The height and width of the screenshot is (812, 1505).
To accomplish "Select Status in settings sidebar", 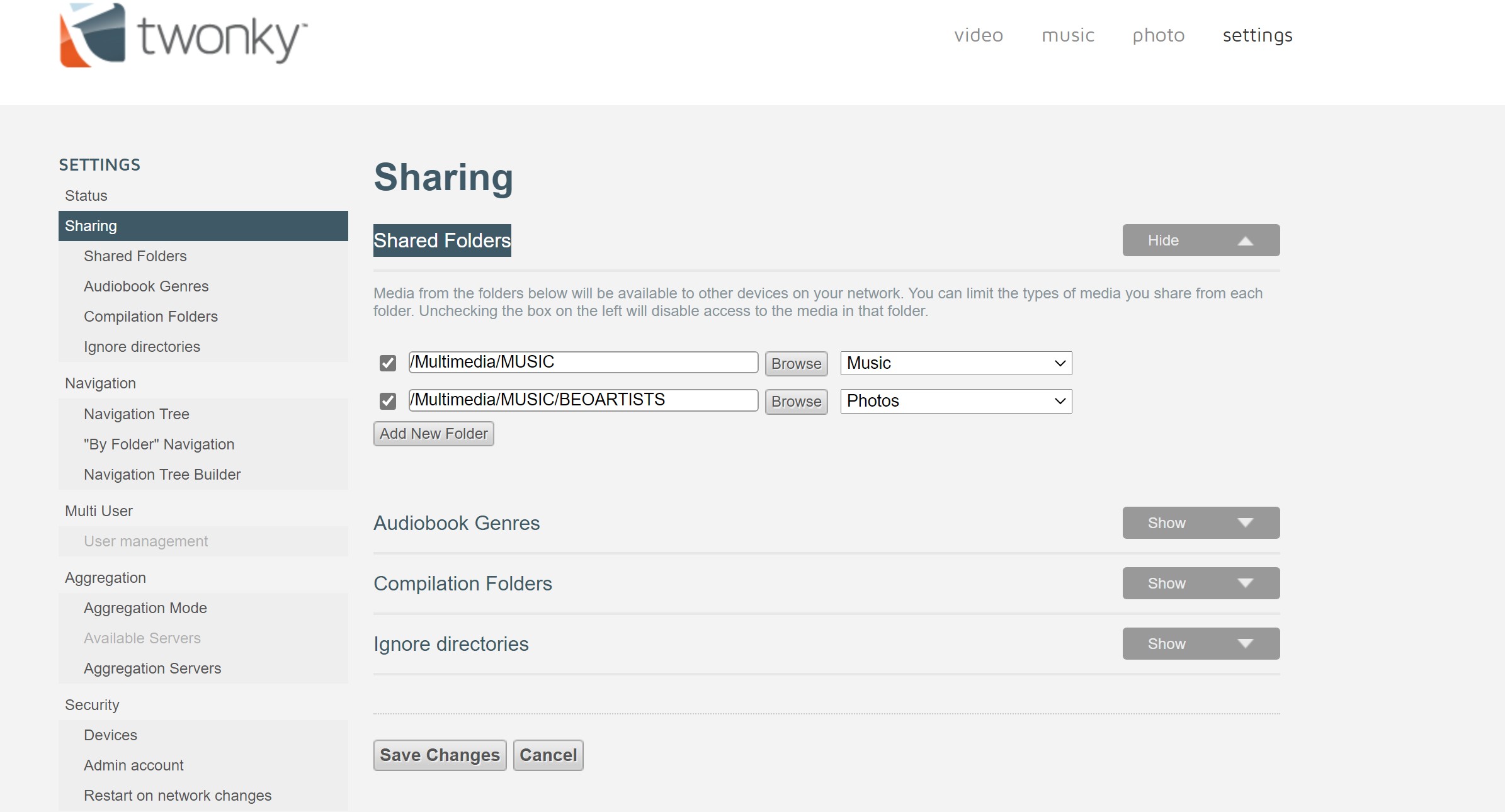I will (86, 196).
